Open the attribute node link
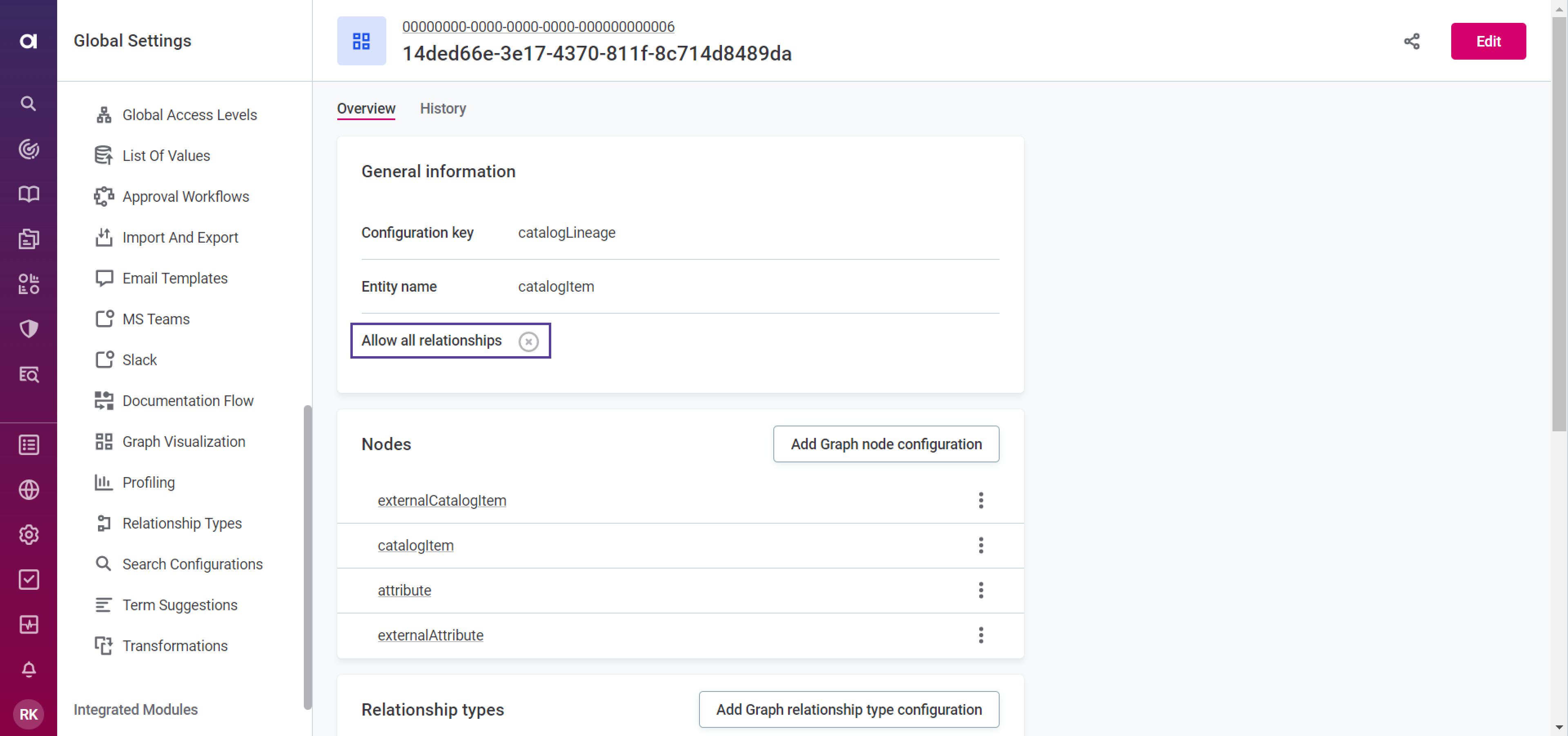Screen dimensions: 1568x736 [404, 590]
